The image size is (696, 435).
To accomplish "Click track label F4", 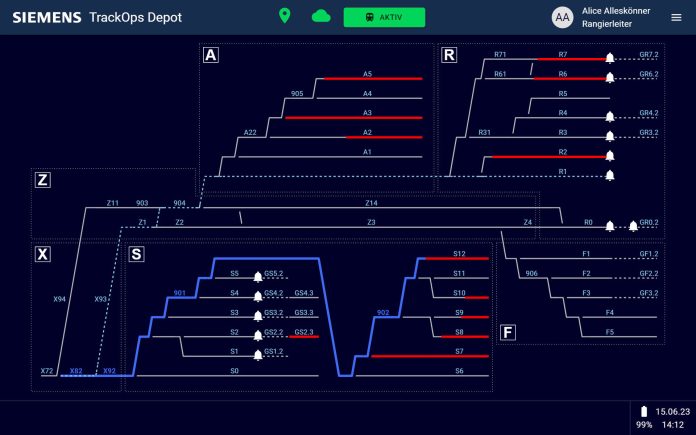I will coord(610,312).
